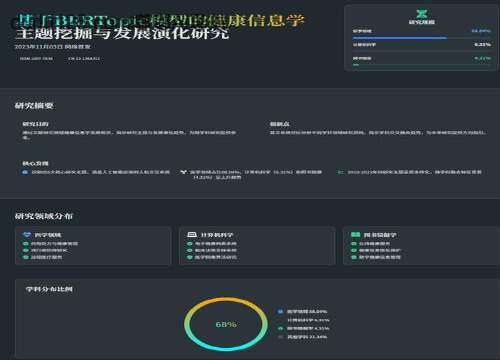Click the page title mentioning BERTopic
The image size is (500, 360).
[159, 27]
